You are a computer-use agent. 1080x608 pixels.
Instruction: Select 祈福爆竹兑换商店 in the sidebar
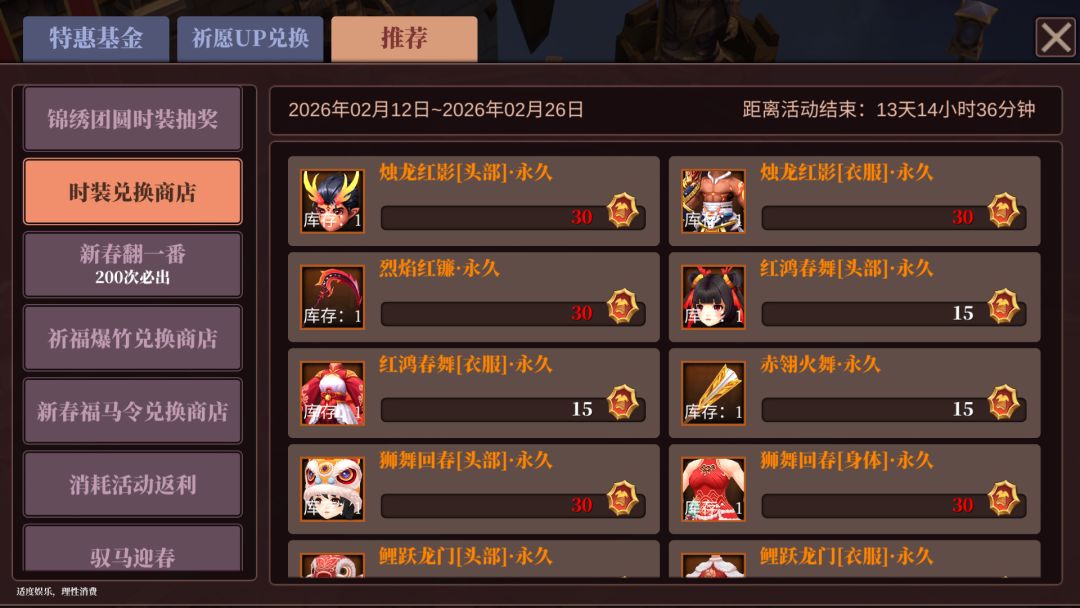[x=133, y=338]
